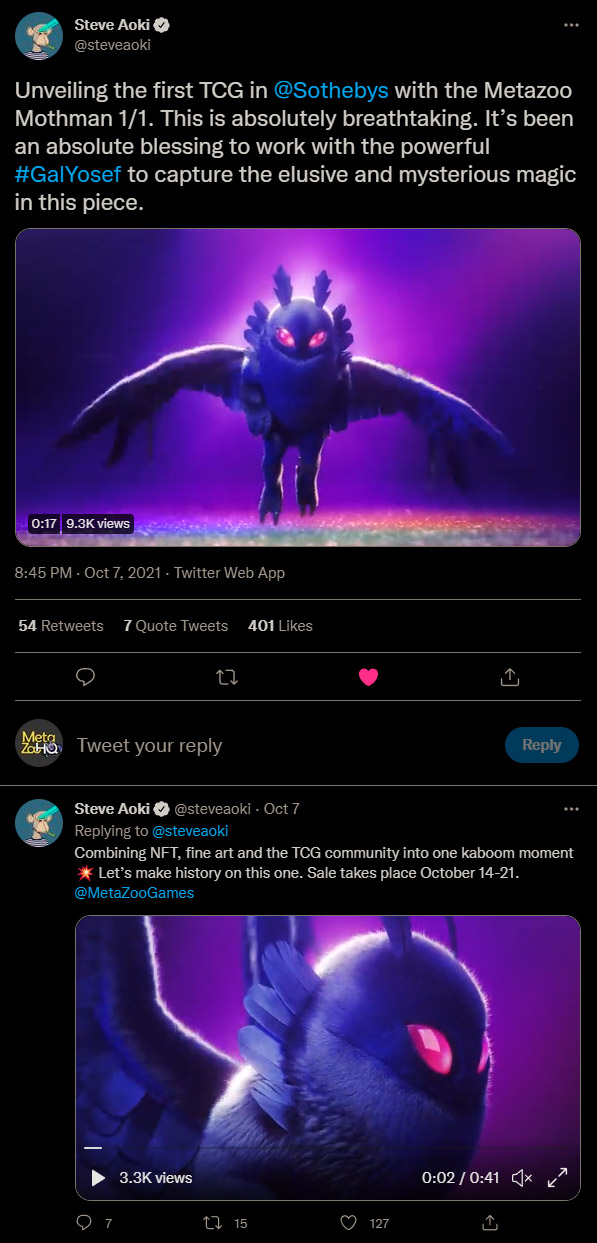
Task: Click the reply icon under main tweet
Action: [86, 677]
